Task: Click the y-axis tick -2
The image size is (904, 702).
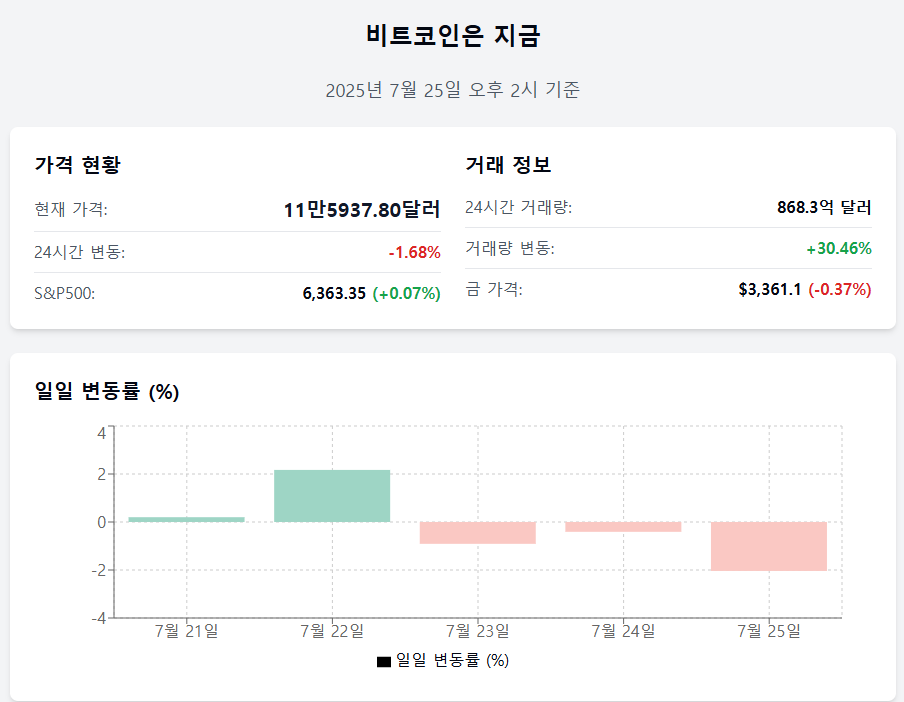Action: 99,571
